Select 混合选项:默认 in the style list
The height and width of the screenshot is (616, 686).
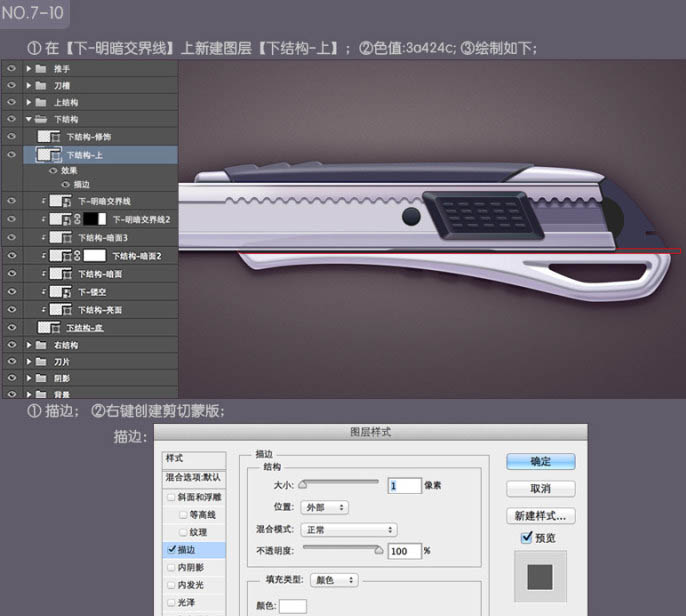(194, 478)
